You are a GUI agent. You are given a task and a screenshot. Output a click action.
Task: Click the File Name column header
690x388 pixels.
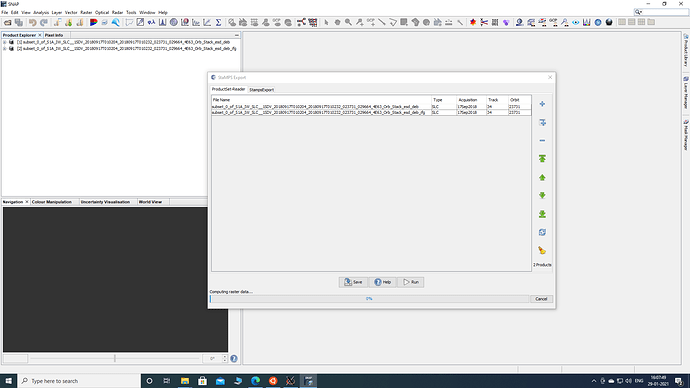321,100
